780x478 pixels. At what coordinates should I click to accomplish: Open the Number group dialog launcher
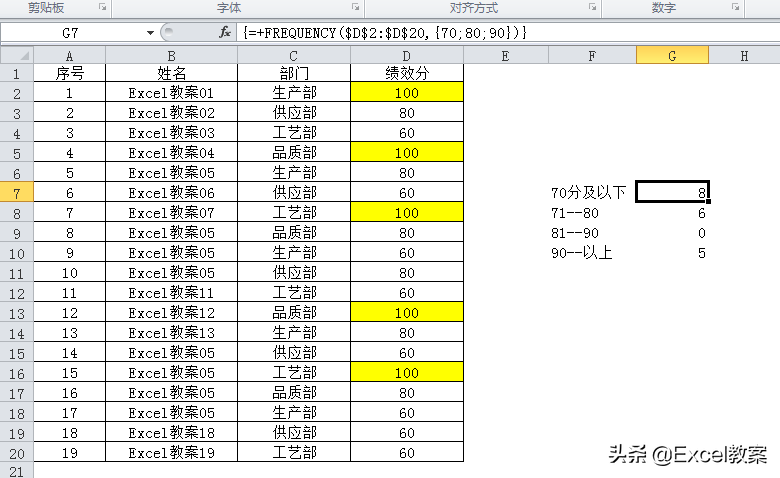tap(735, 7)
